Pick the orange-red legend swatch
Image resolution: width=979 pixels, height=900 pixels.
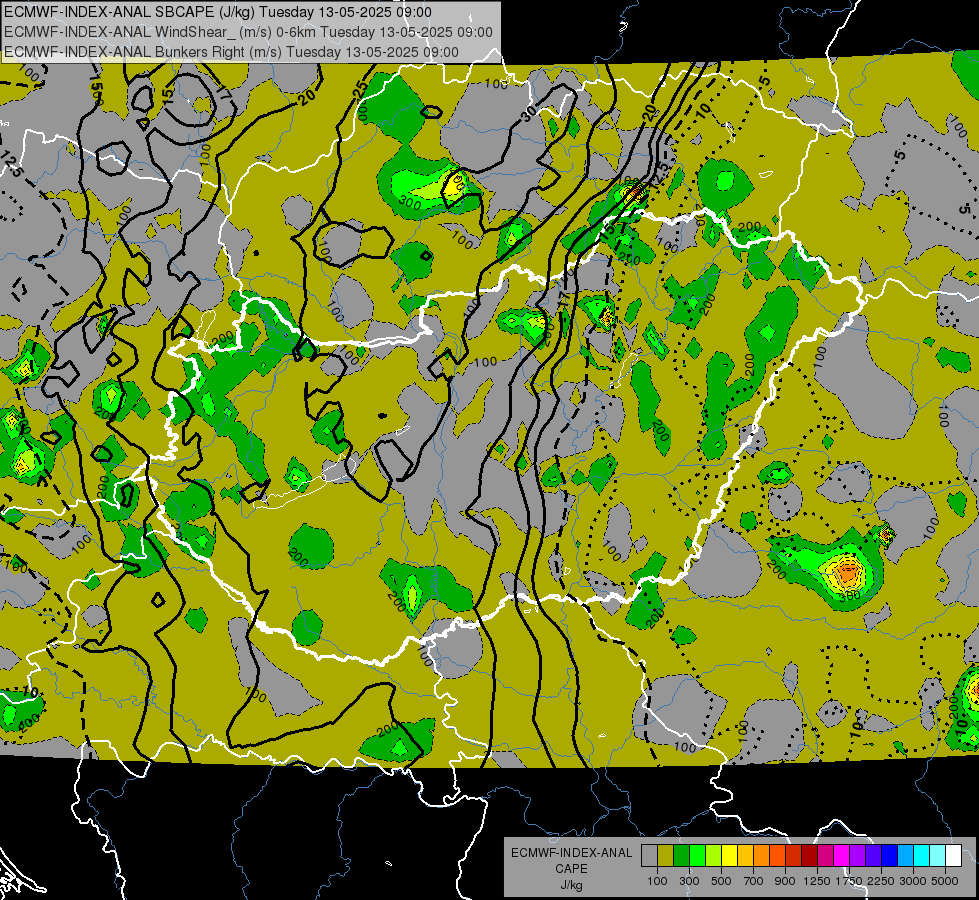(777, 856)
